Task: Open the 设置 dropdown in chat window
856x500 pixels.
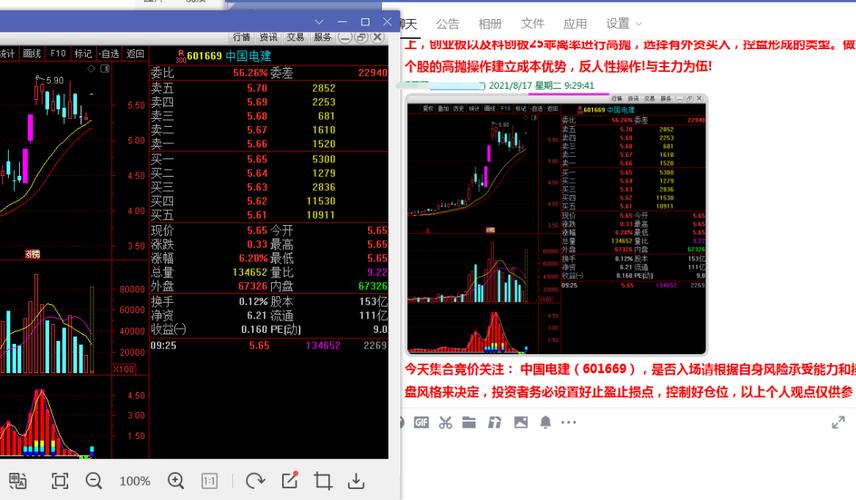Action: click(x=623, y=23)
